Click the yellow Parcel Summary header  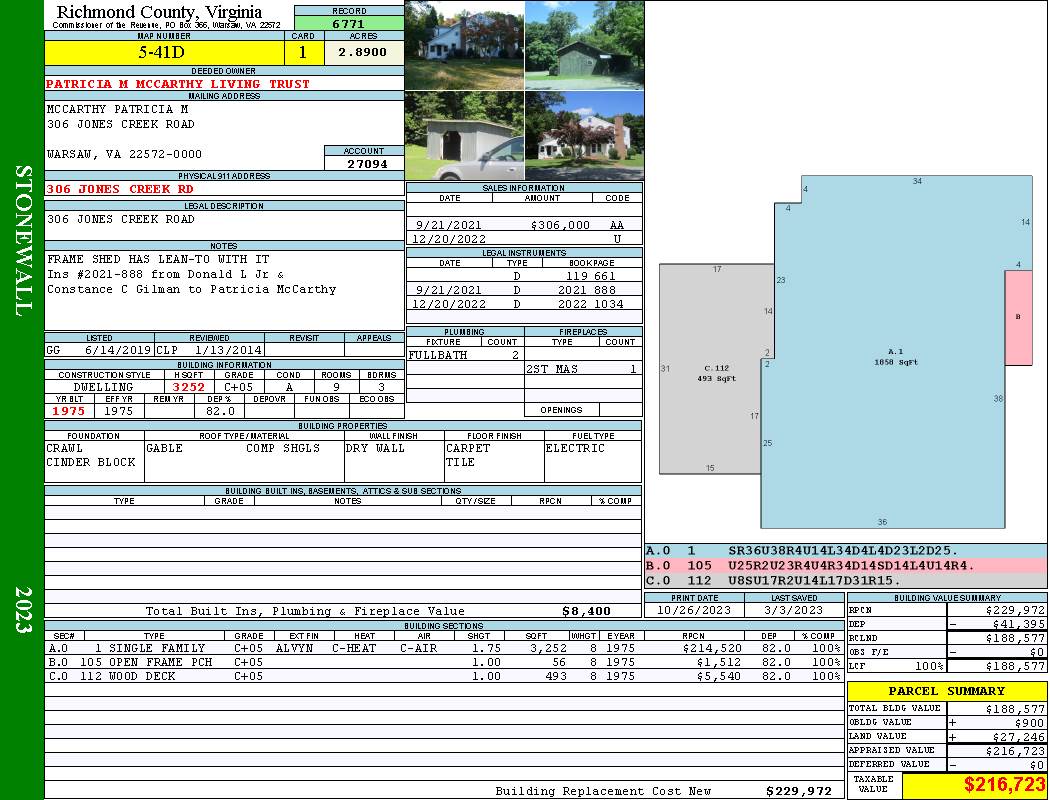coord(947,691)
